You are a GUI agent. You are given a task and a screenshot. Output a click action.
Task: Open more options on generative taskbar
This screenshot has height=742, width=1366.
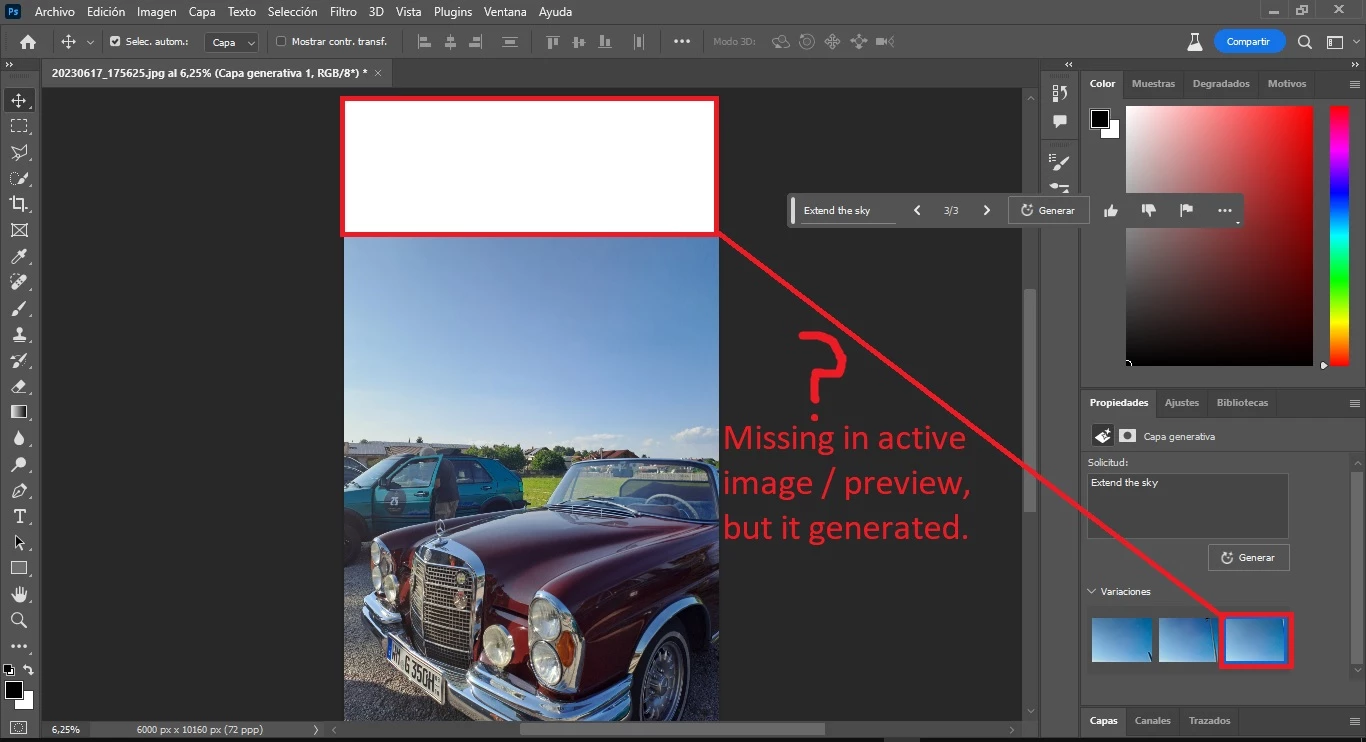[1224, 210]
